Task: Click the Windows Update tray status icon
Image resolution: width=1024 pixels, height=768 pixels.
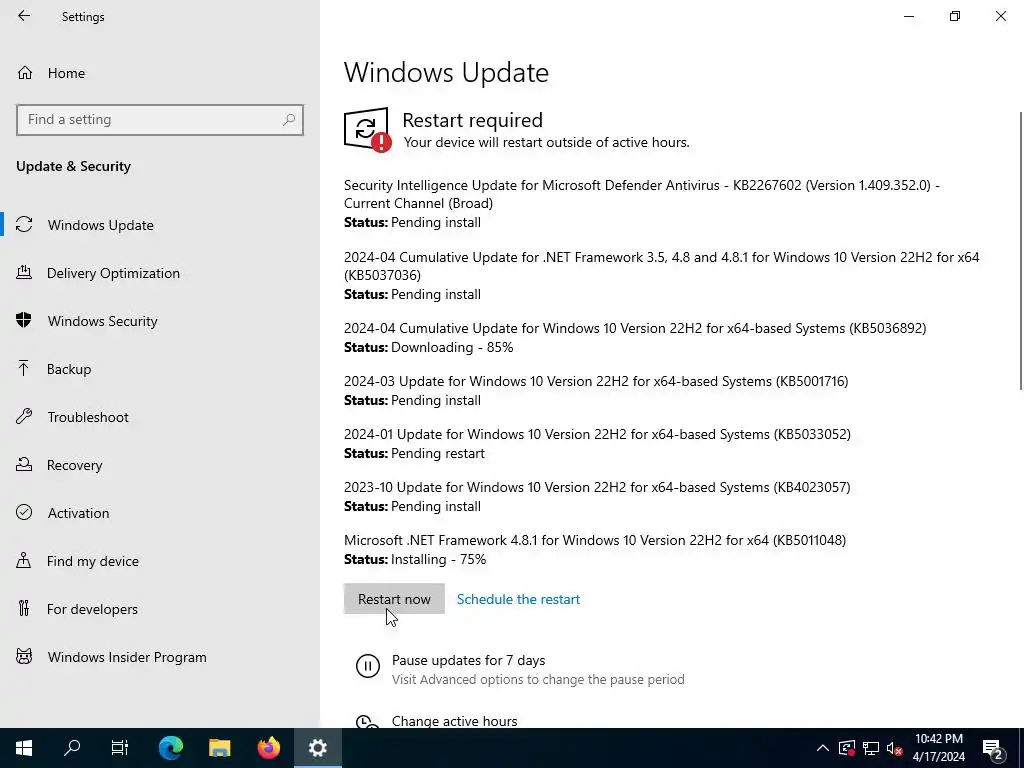Action: (847, 748)
